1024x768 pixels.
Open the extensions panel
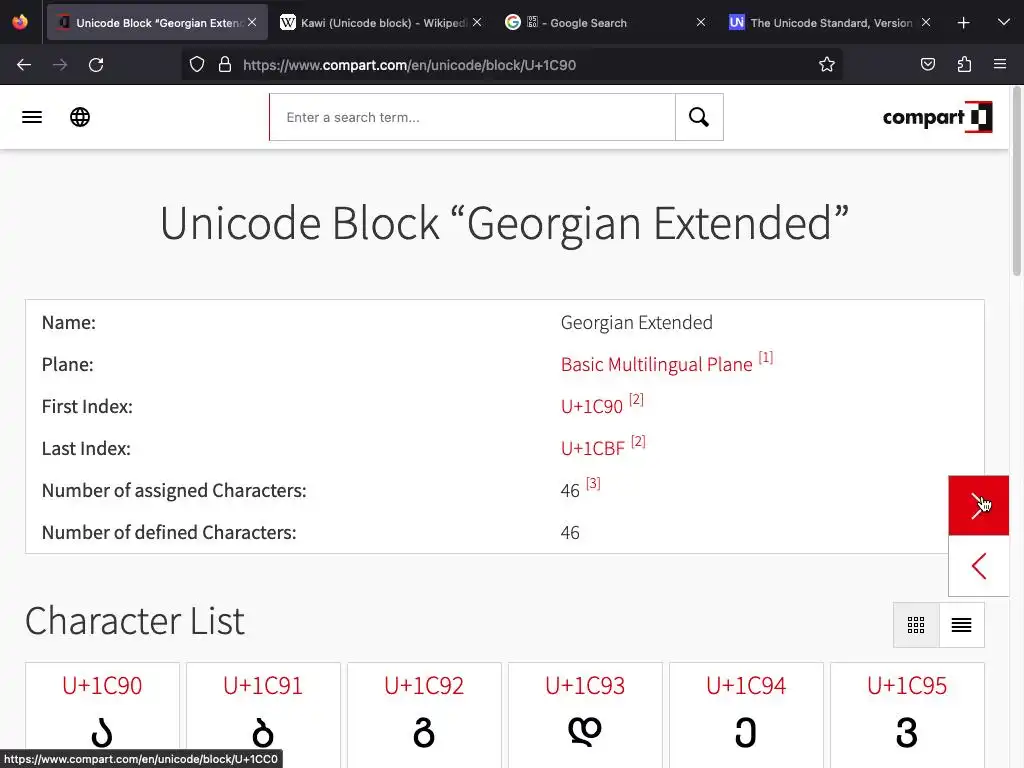(964, 65)
